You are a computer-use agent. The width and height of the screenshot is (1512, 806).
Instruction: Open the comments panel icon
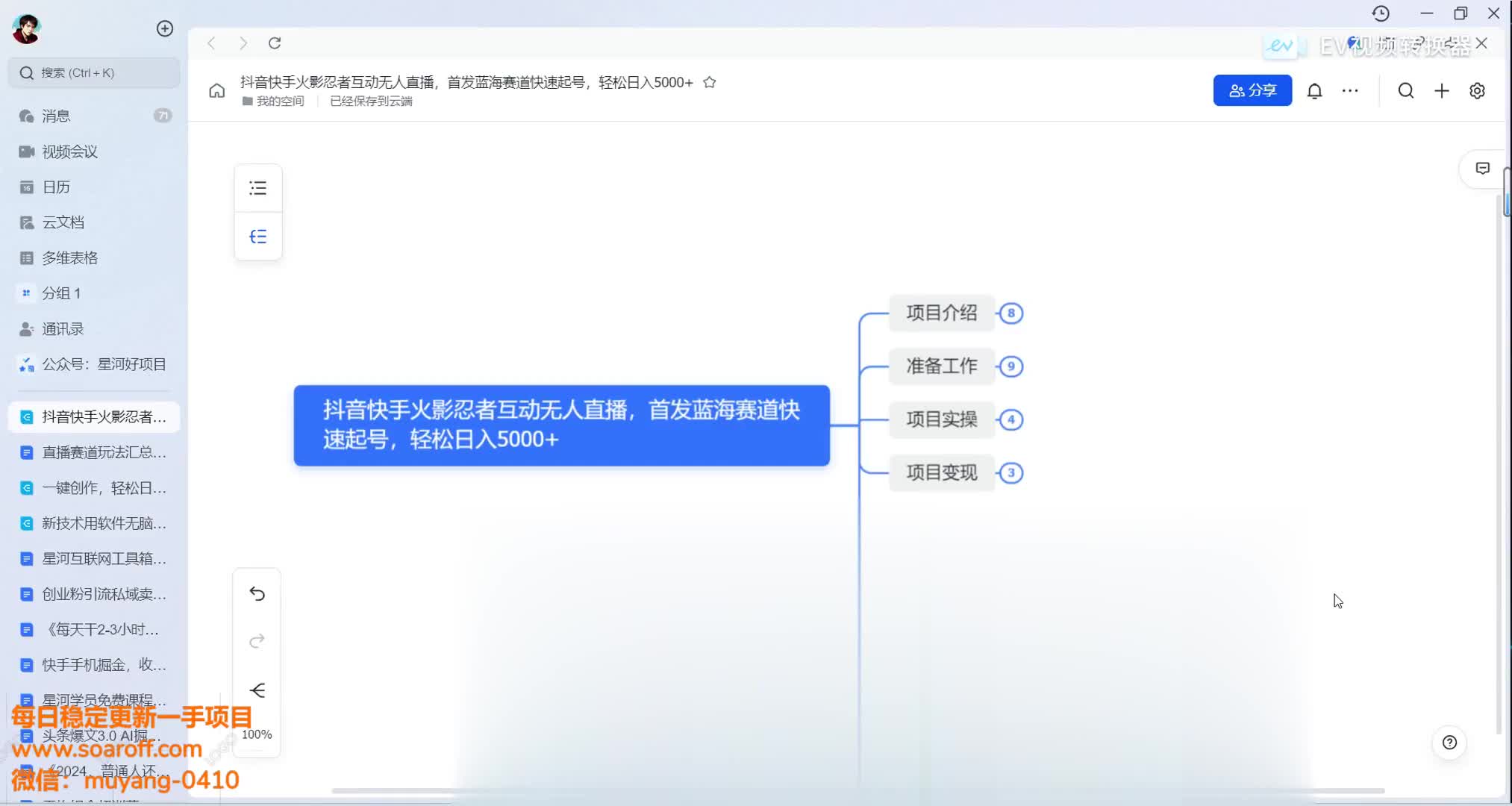pyautogui.click(x=1483, y=169)
